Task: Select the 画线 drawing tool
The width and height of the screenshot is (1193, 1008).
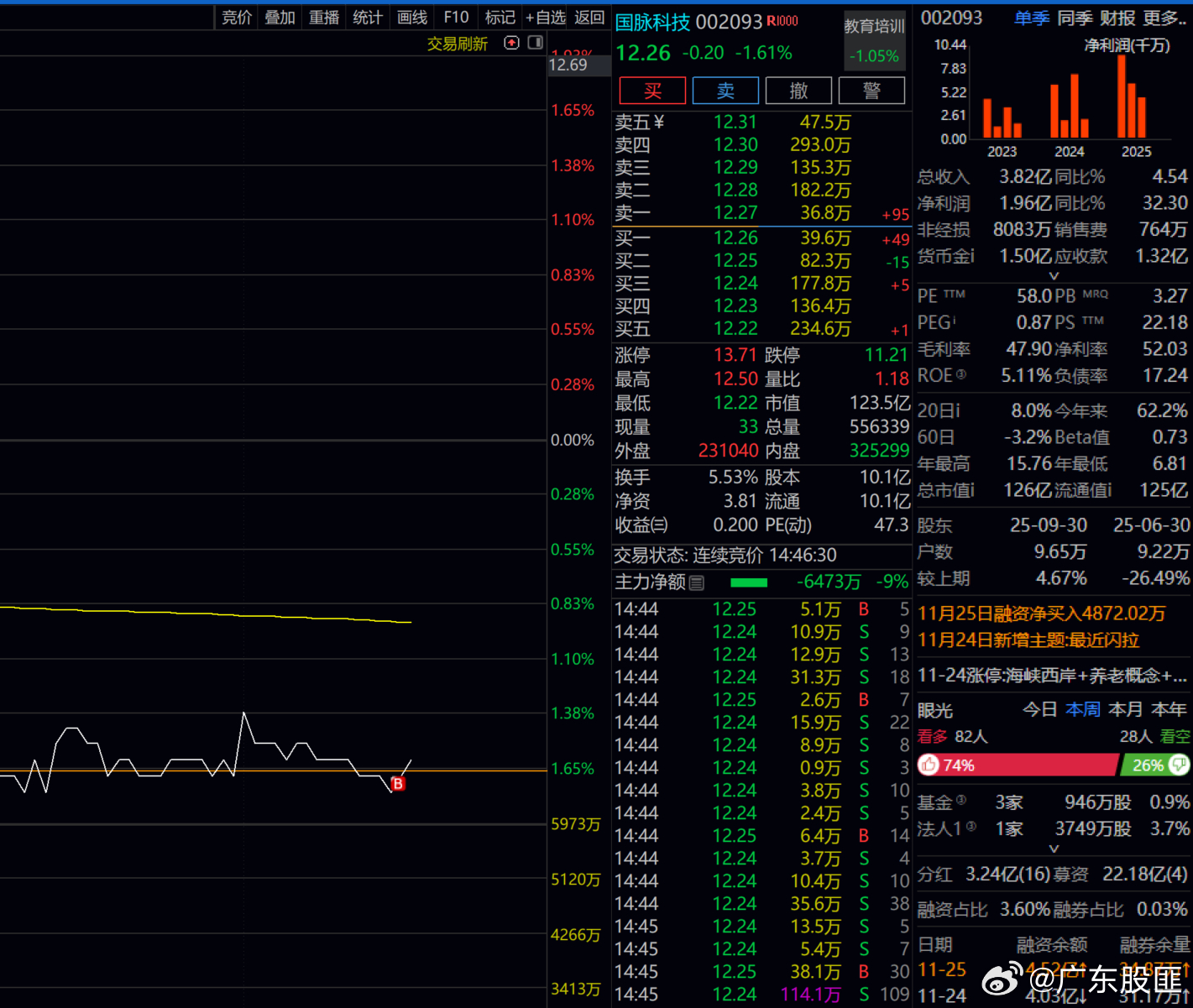Action: 412,18
